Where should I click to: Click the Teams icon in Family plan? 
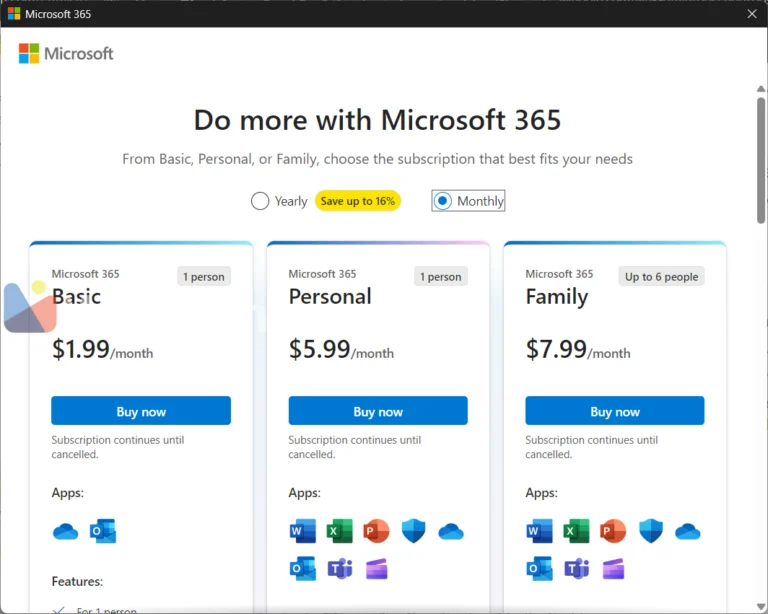pos(576,568)
